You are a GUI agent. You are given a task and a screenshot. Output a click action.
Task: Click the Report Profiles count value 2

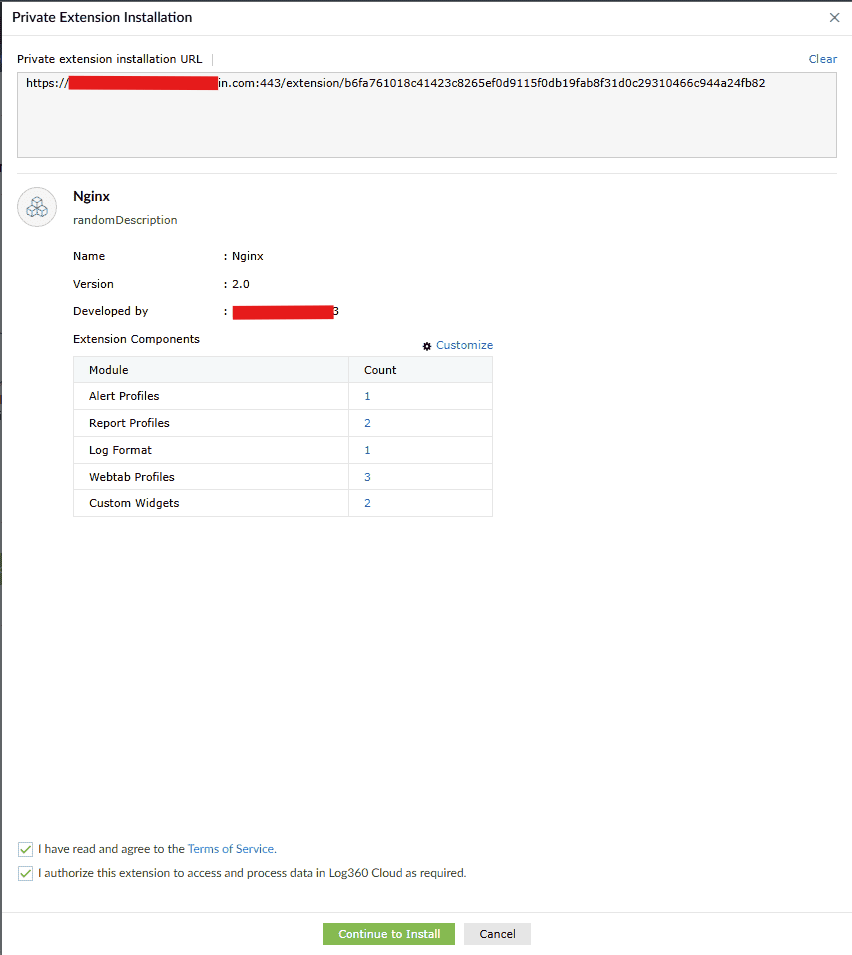pos(367,423)
